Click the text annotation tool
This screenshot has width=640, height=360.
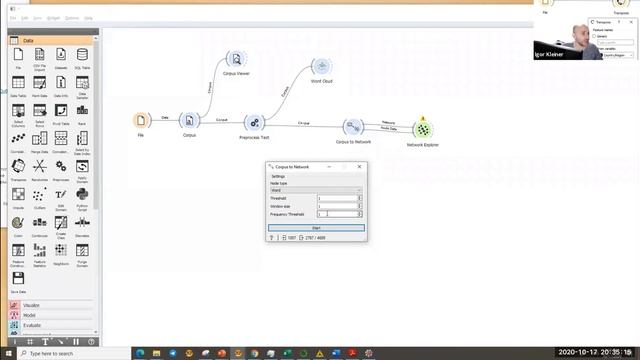(45, 342)
